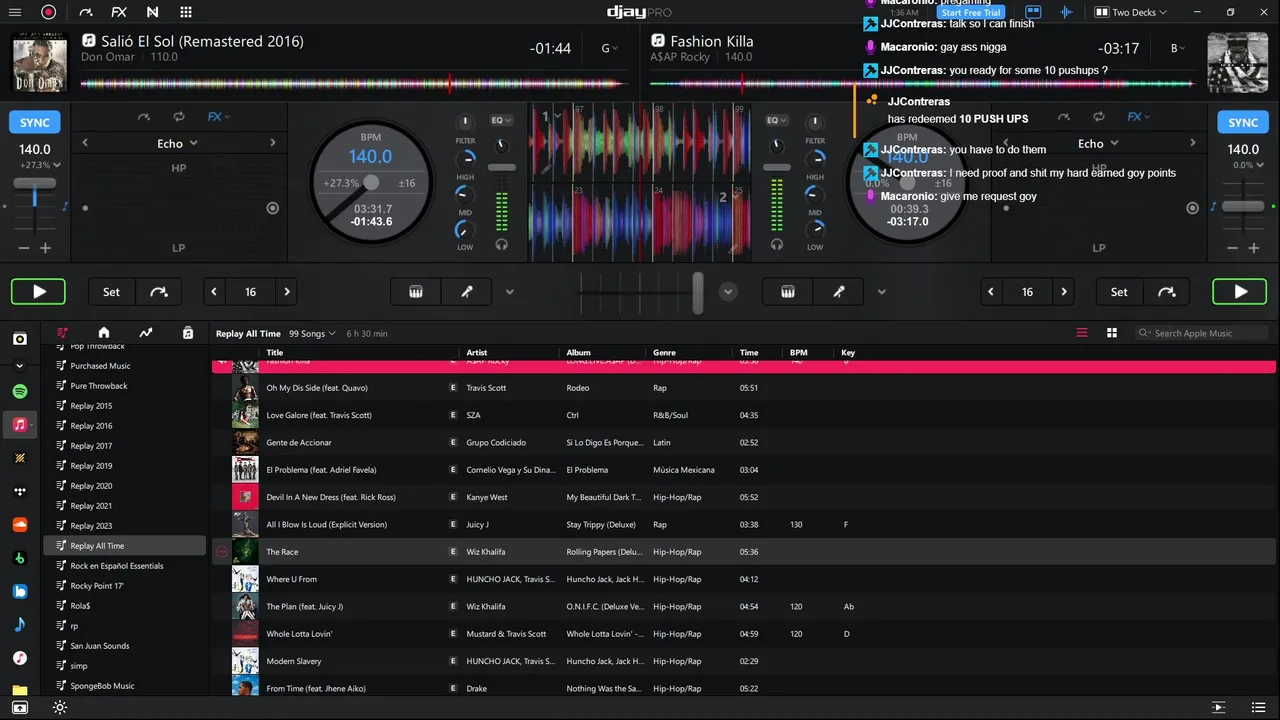Open the left deck keyboard sampler pads
Image resolution: width=1280 pixels, height=720 pixels.
pos(416,292)
